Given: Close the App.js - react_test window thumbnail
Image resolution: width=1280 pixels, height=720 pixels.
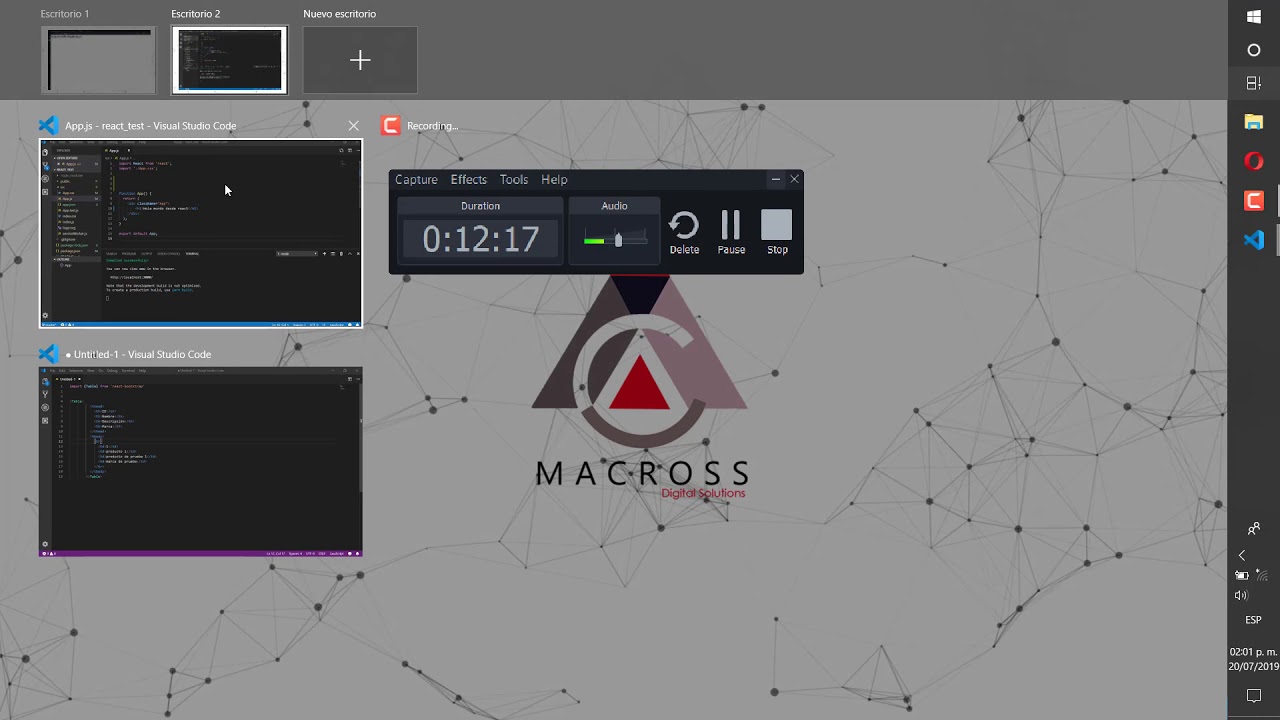Looking at the screenshot, I should coord(353,126).
